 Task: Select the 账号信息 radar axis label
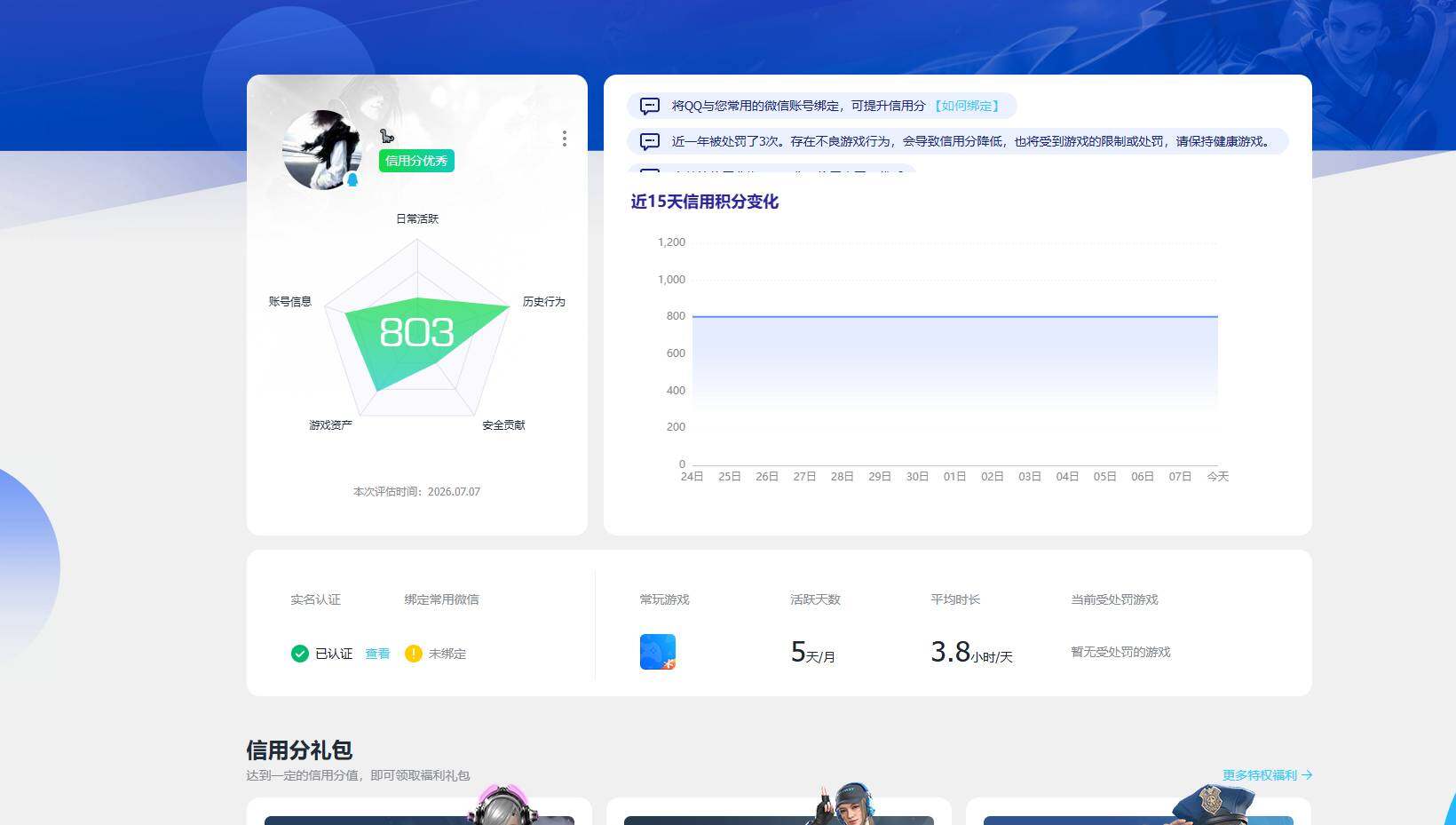tap(290, 302)
